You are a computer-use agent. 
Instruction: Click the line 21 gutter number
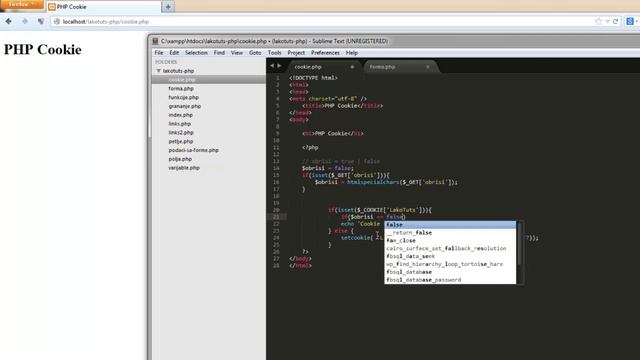pos(276,217)
